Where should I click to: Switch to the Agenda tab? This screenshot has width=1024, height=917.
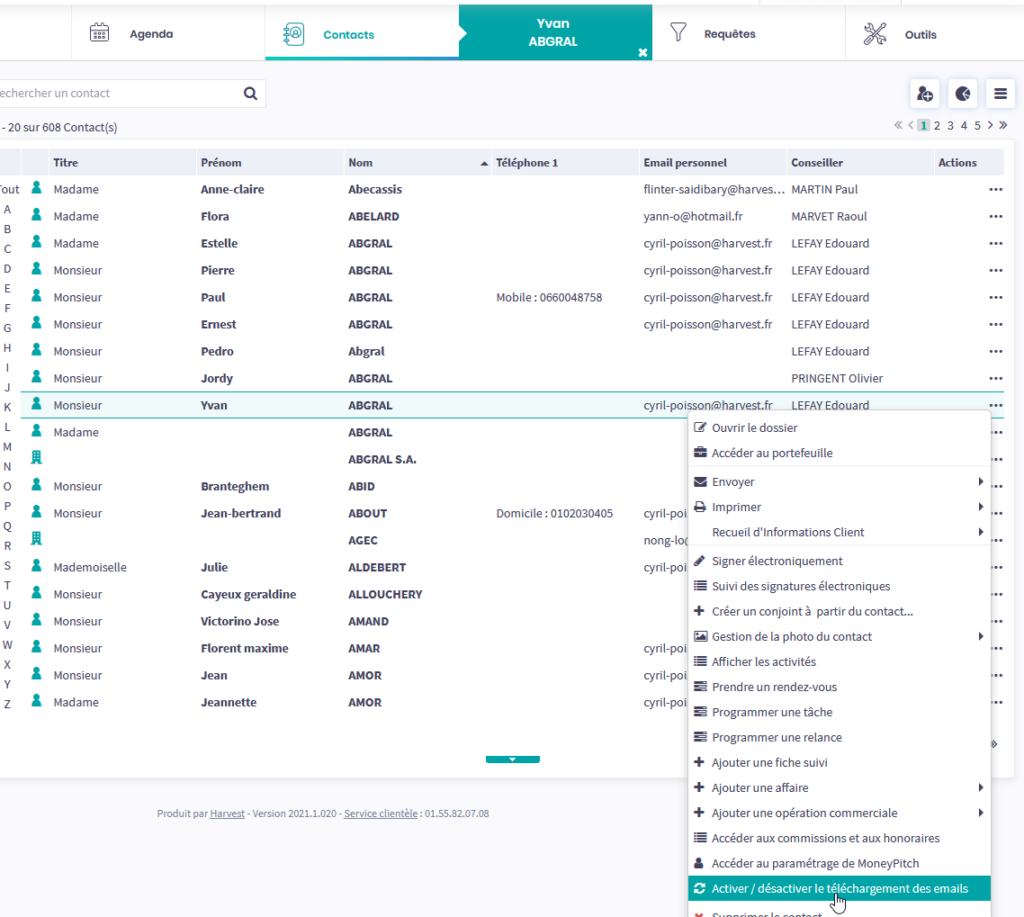click(x=150, y=34)
